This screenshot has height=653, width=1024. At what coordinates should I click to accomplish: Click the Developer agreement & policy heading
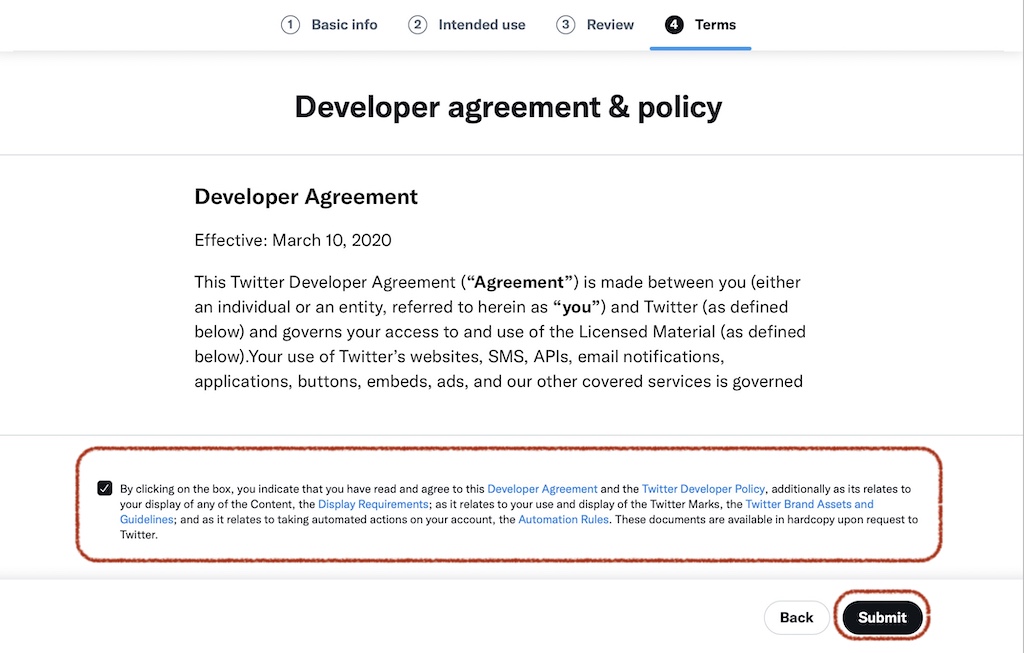click(508, 107)
